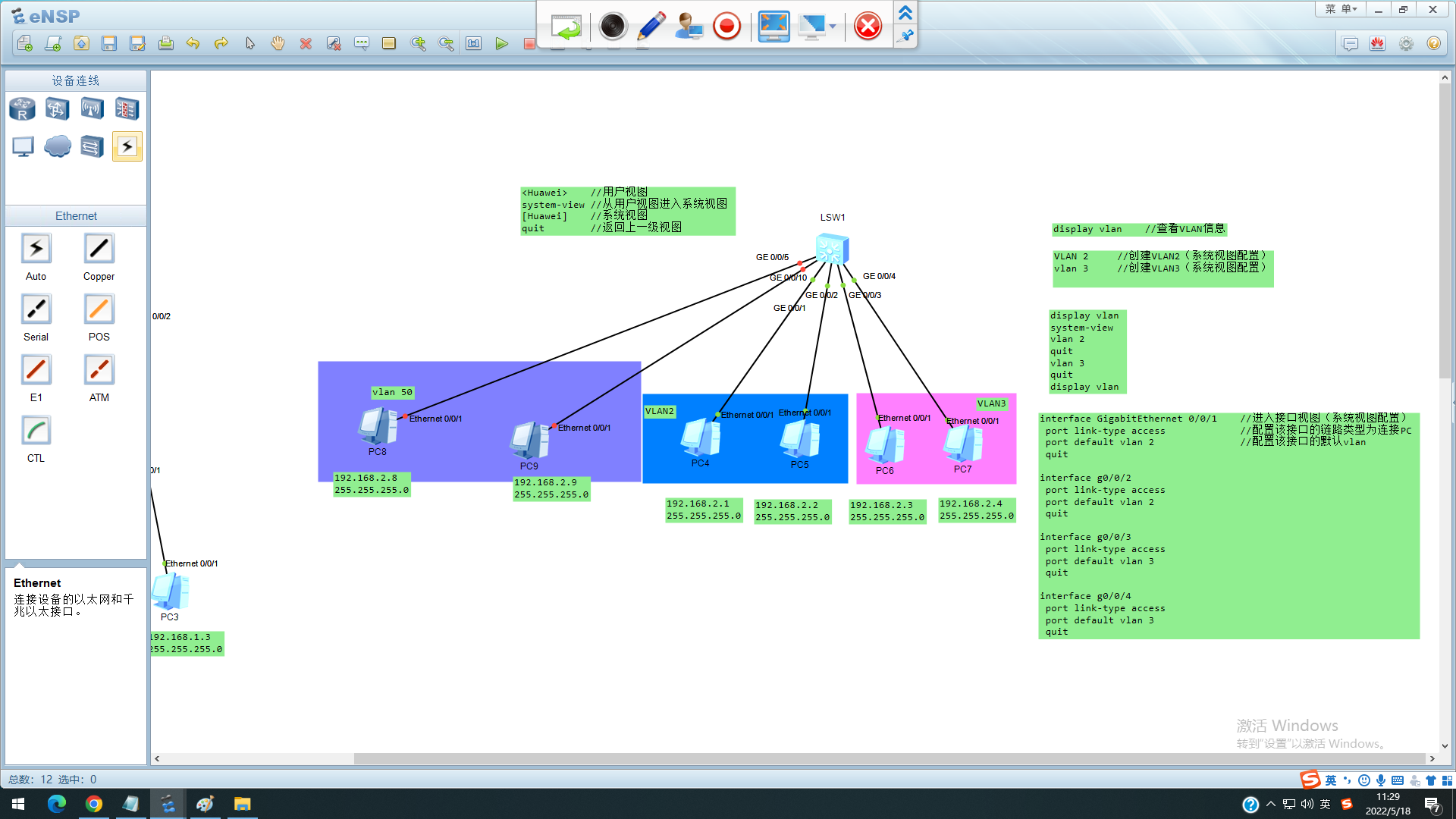Start all devices with the green play button
1456x819 pixels.
[501, 44]
